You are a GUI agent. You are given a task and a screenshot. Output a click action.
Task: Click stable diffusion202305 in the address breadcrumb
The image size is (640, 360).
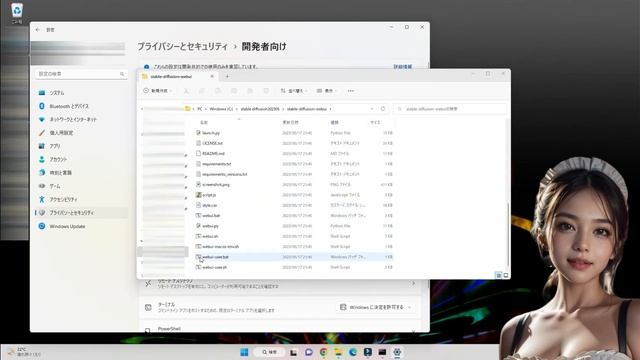coord(260,109)
